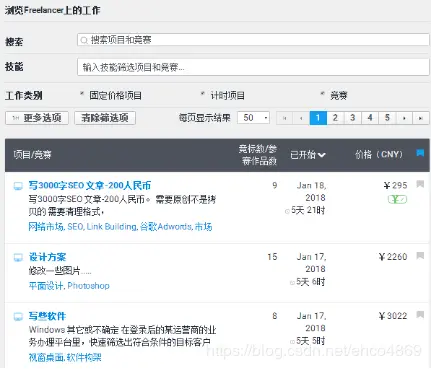Click the green ¥ verified payment badge

[397, 199]
